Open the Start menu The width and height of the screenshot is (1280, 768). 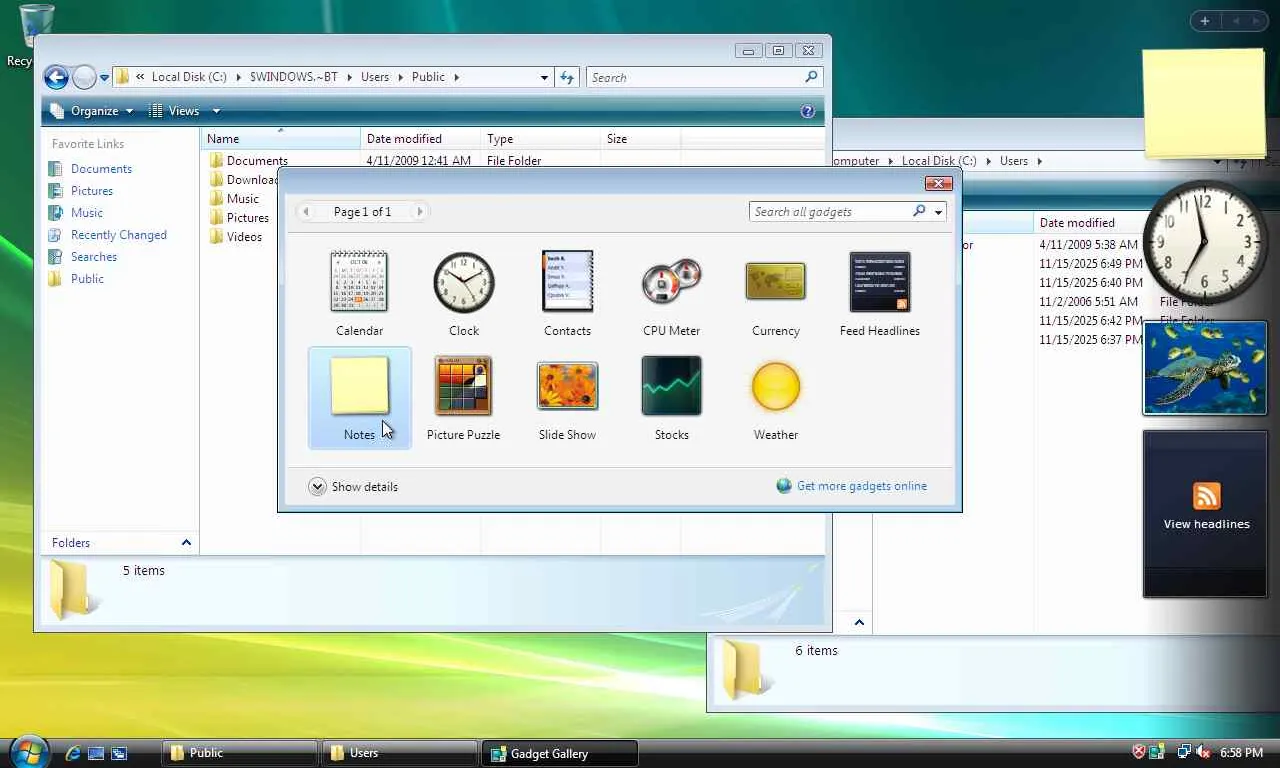[28, 752]
